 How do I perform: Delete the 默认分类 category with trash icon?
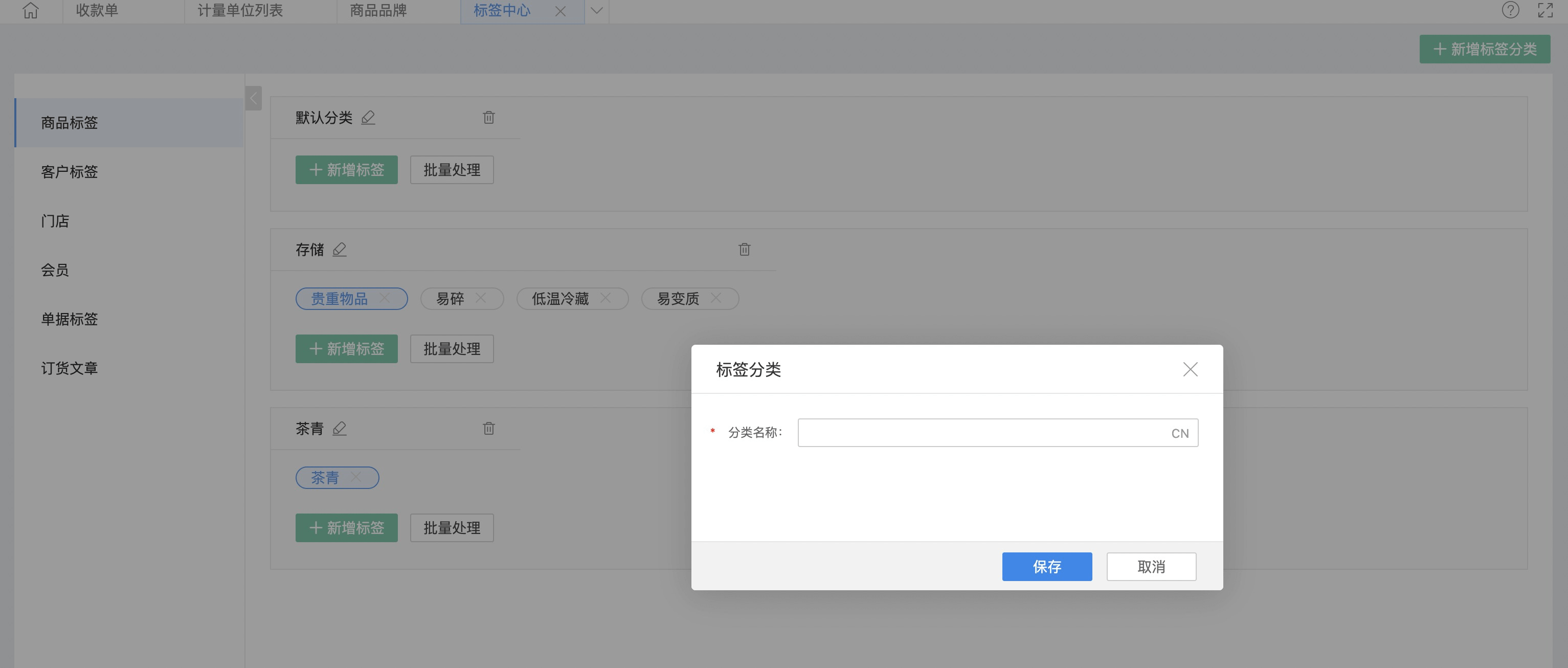point(489,118)
